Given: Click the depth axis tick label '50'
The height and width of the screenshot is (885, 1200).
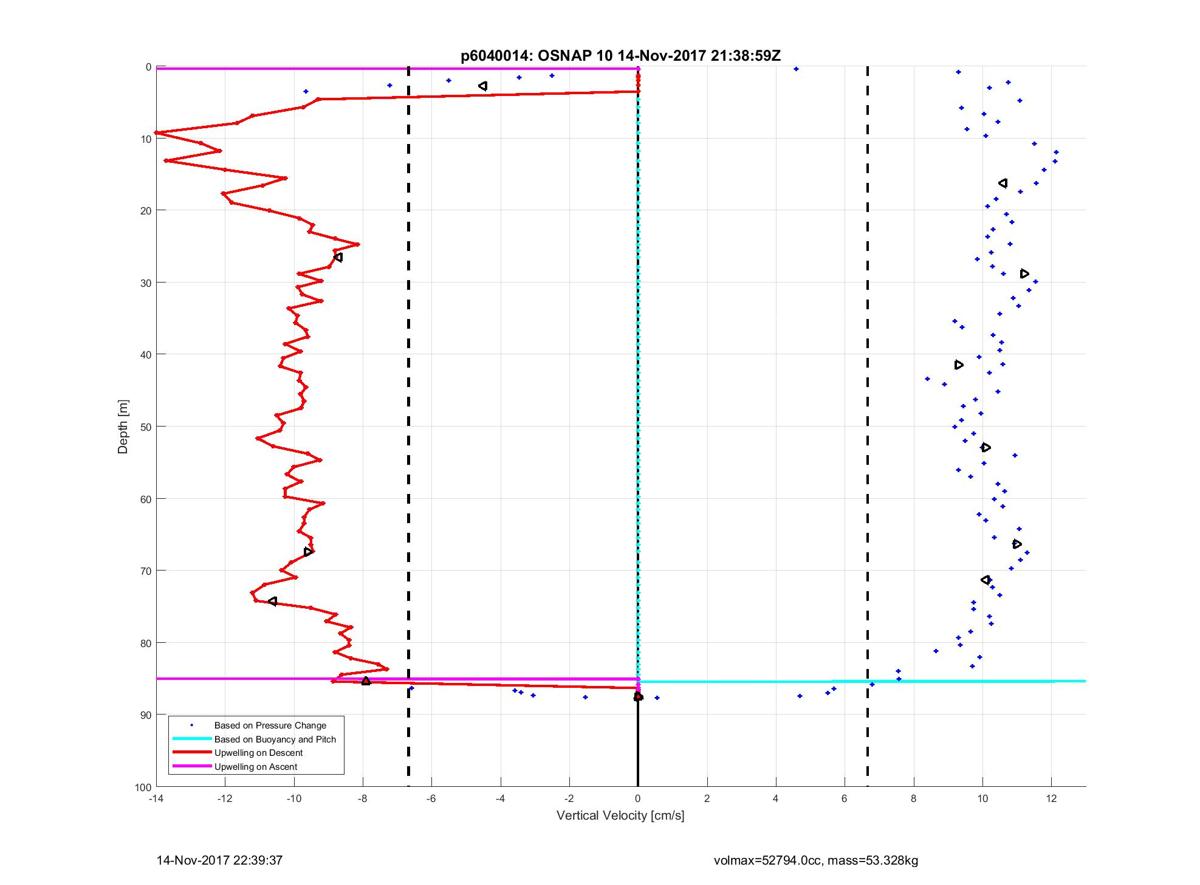Looking at the screenshot, I should click(145, 426).
